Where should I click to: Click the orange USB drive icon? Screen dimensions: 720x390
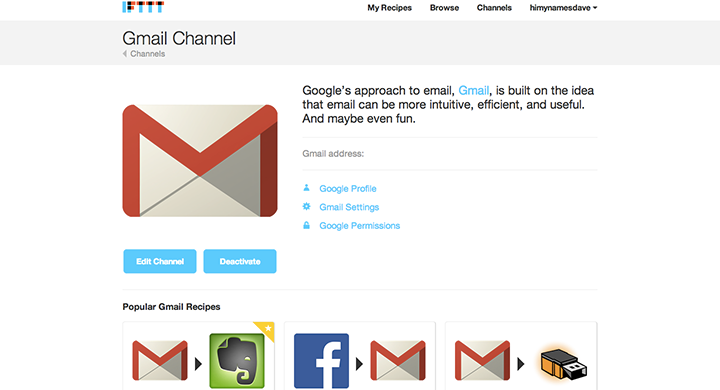point(562,364)
